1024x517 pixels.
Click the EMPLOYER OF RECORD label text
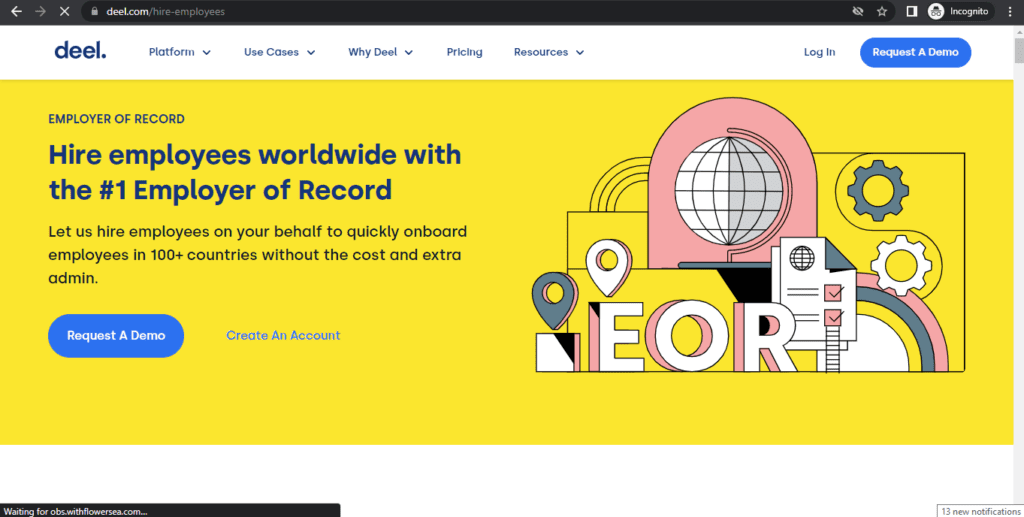[116, 119]
